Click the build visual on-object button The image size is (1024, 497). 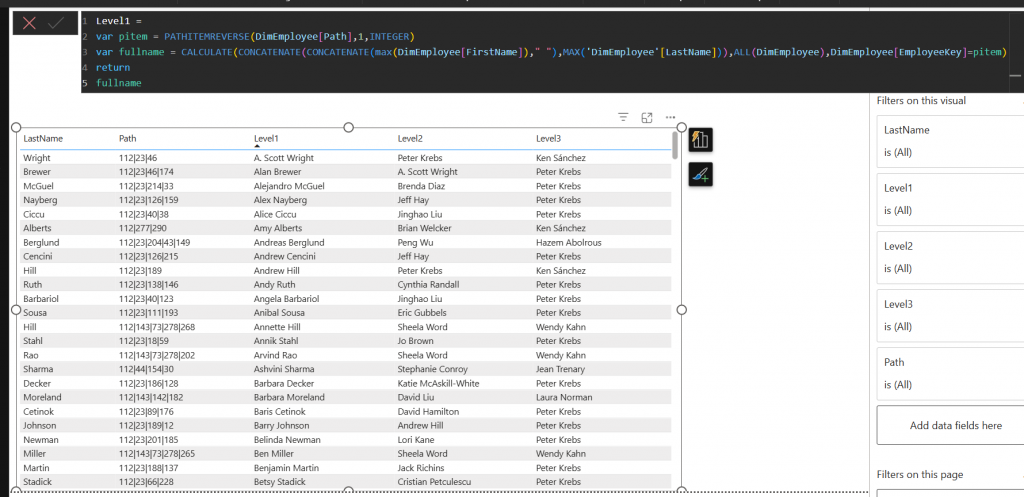[700, 140]
